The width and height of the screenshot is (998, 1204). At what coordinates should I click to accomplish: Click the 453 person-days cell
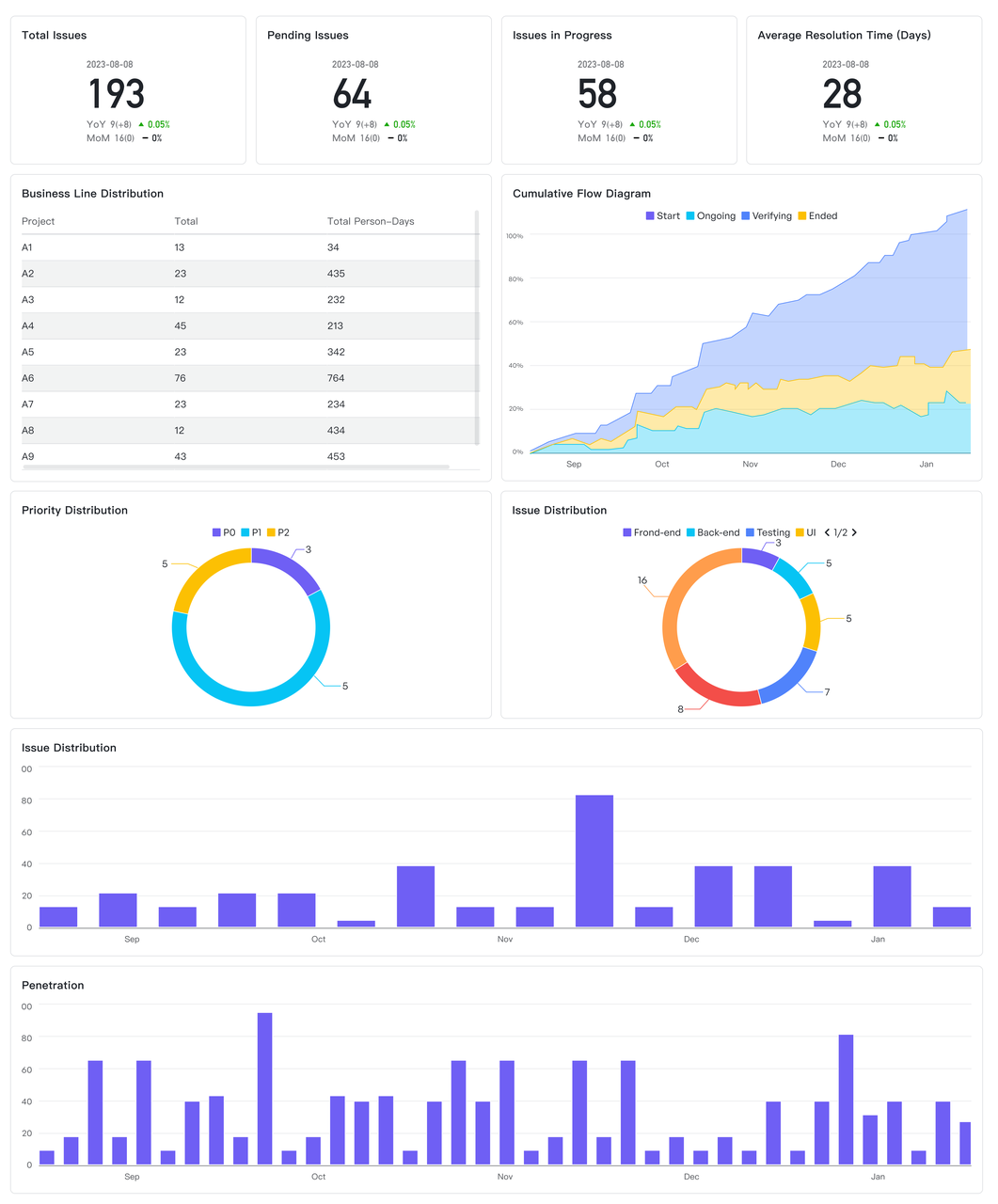coord(336,456)
